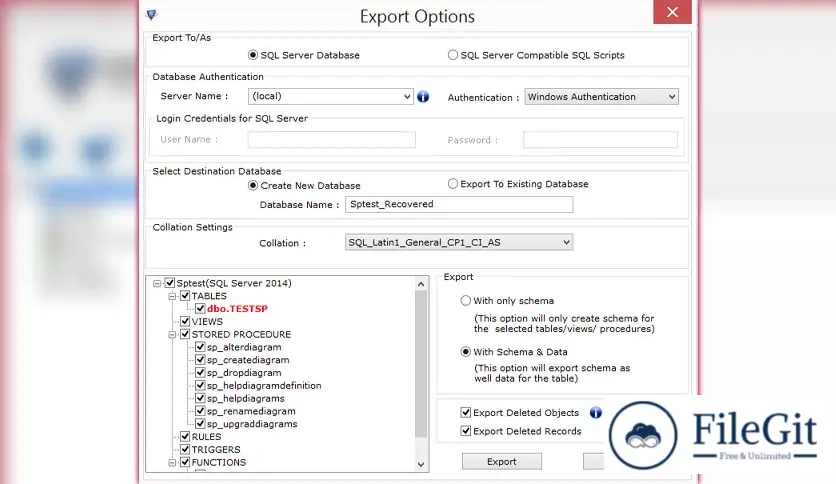This screenshot has width=836, height=484.
Task: Toggle Export Deleted Objects checkbox
Action: (465, 413)
